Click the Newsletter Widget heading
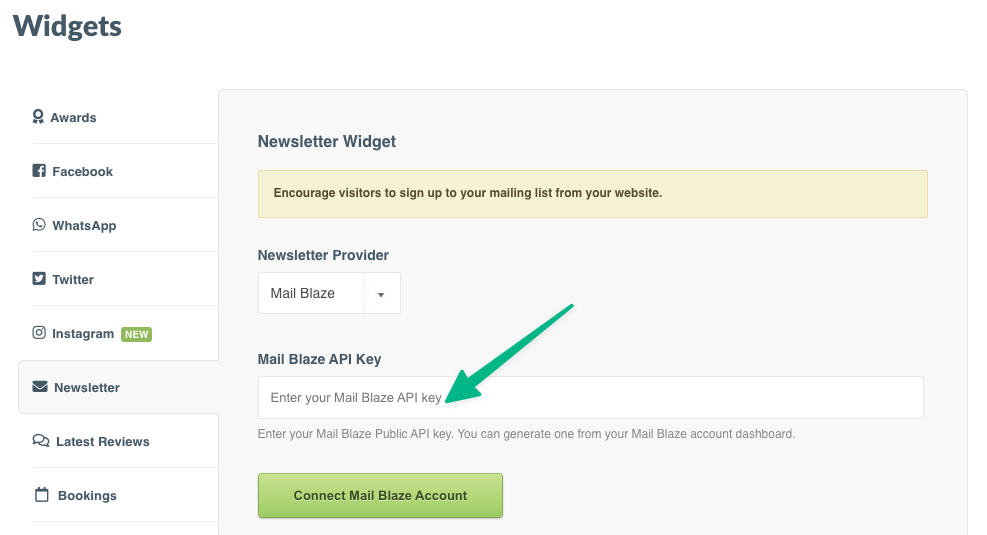 327,142
